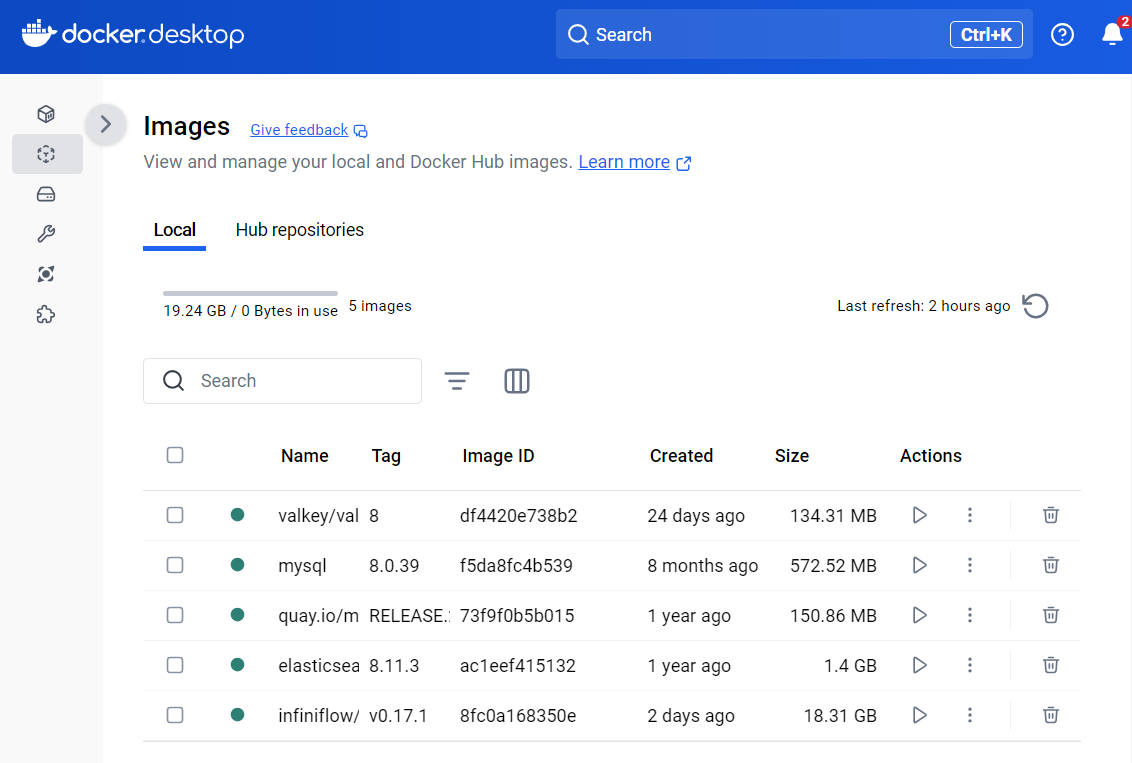Open more actions menu for mysql
Image resolution: width=1132 pixels, height=763 pixels.
point(970,565)
